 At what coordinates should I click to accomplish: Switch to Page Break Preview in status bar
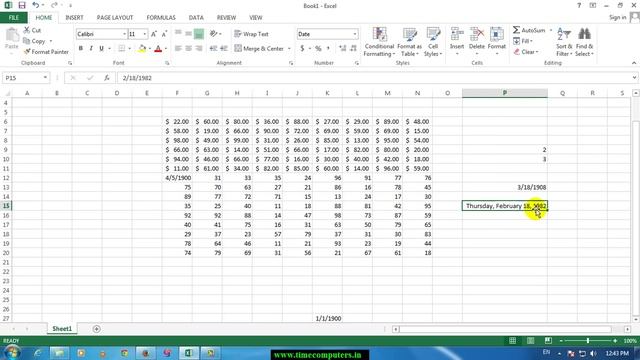548,340
